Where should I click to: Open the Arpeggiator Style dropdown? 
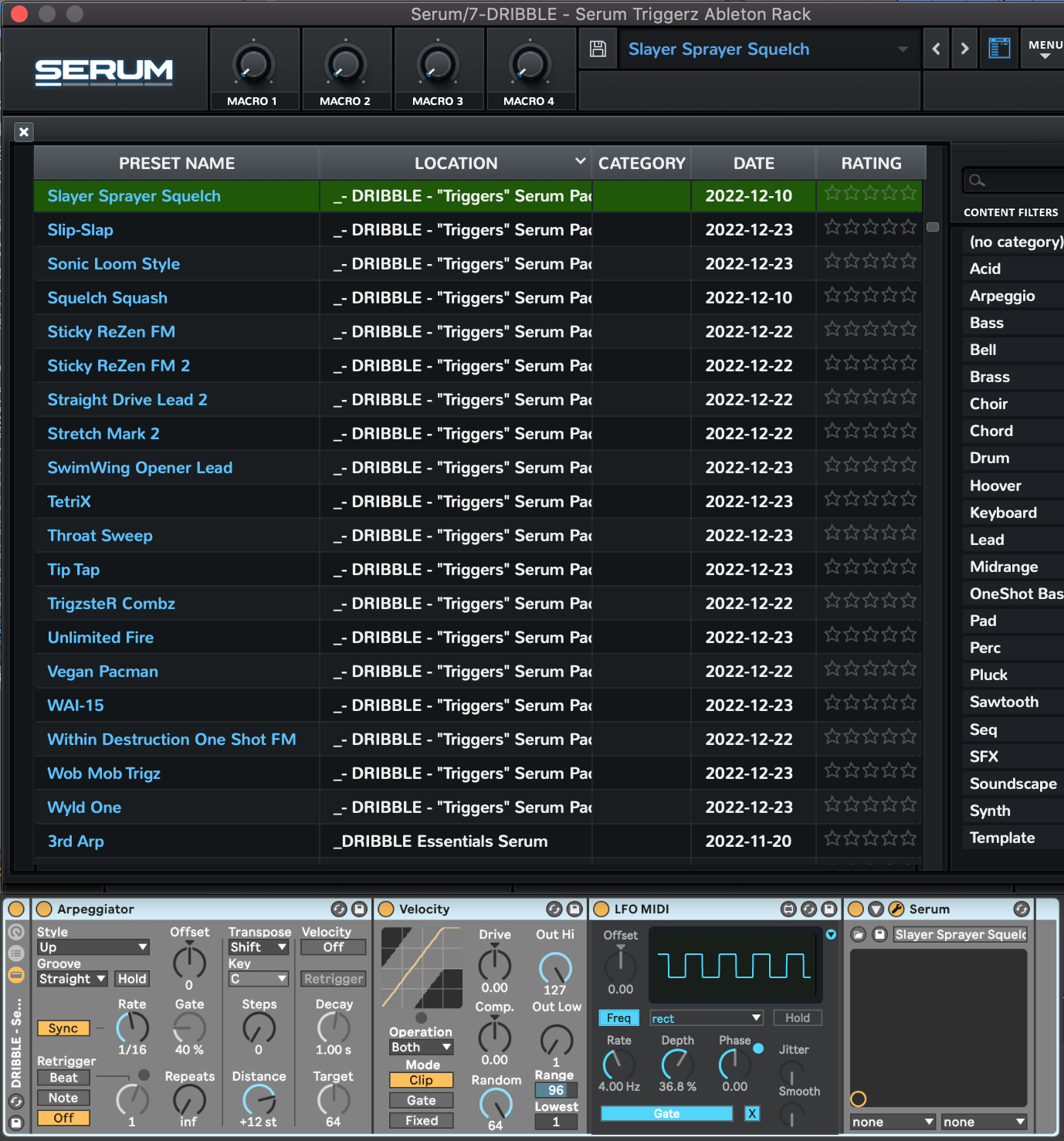[x=93, y=947]
